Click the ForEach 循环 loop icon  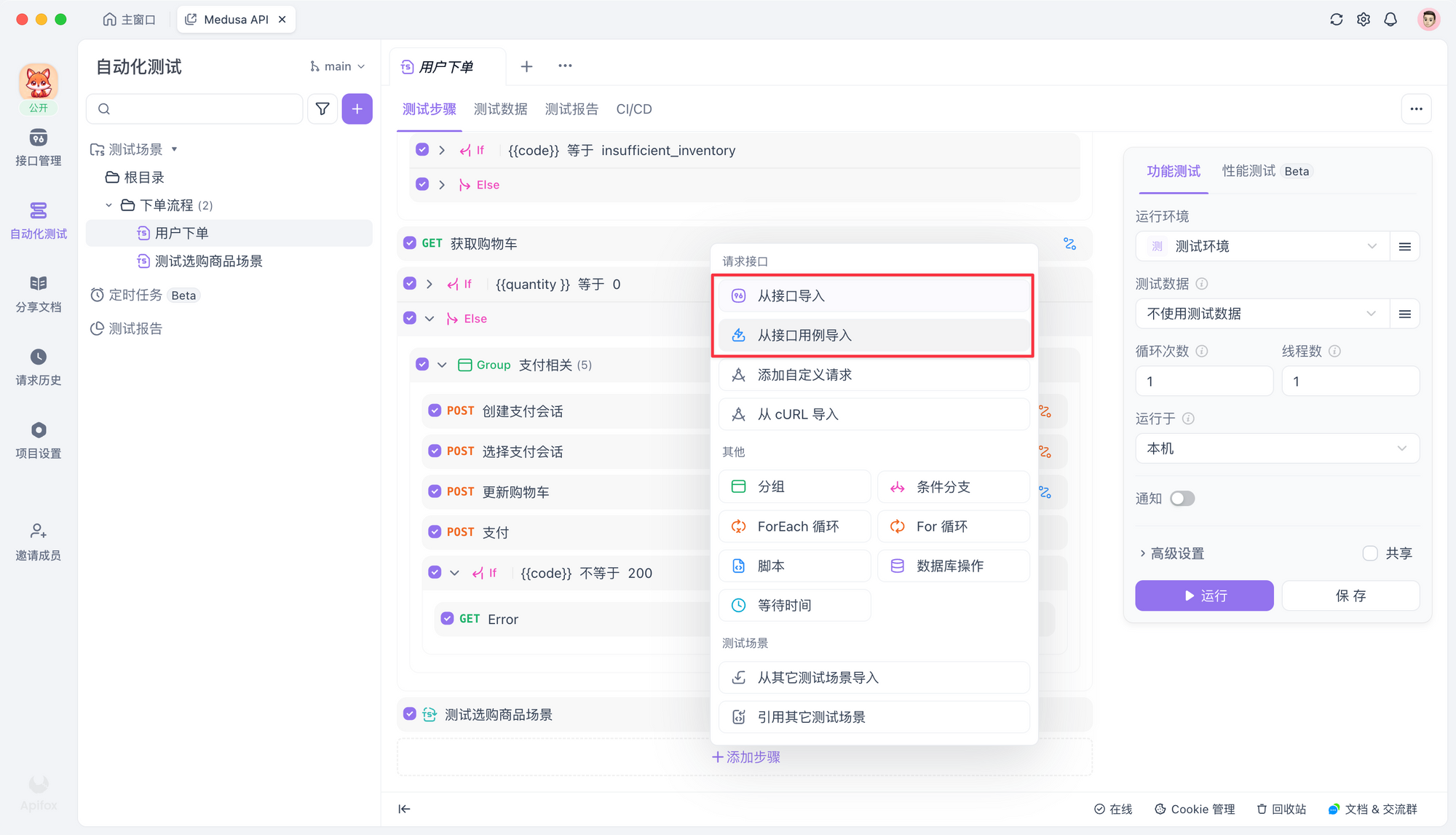click(x=740, y=526)
